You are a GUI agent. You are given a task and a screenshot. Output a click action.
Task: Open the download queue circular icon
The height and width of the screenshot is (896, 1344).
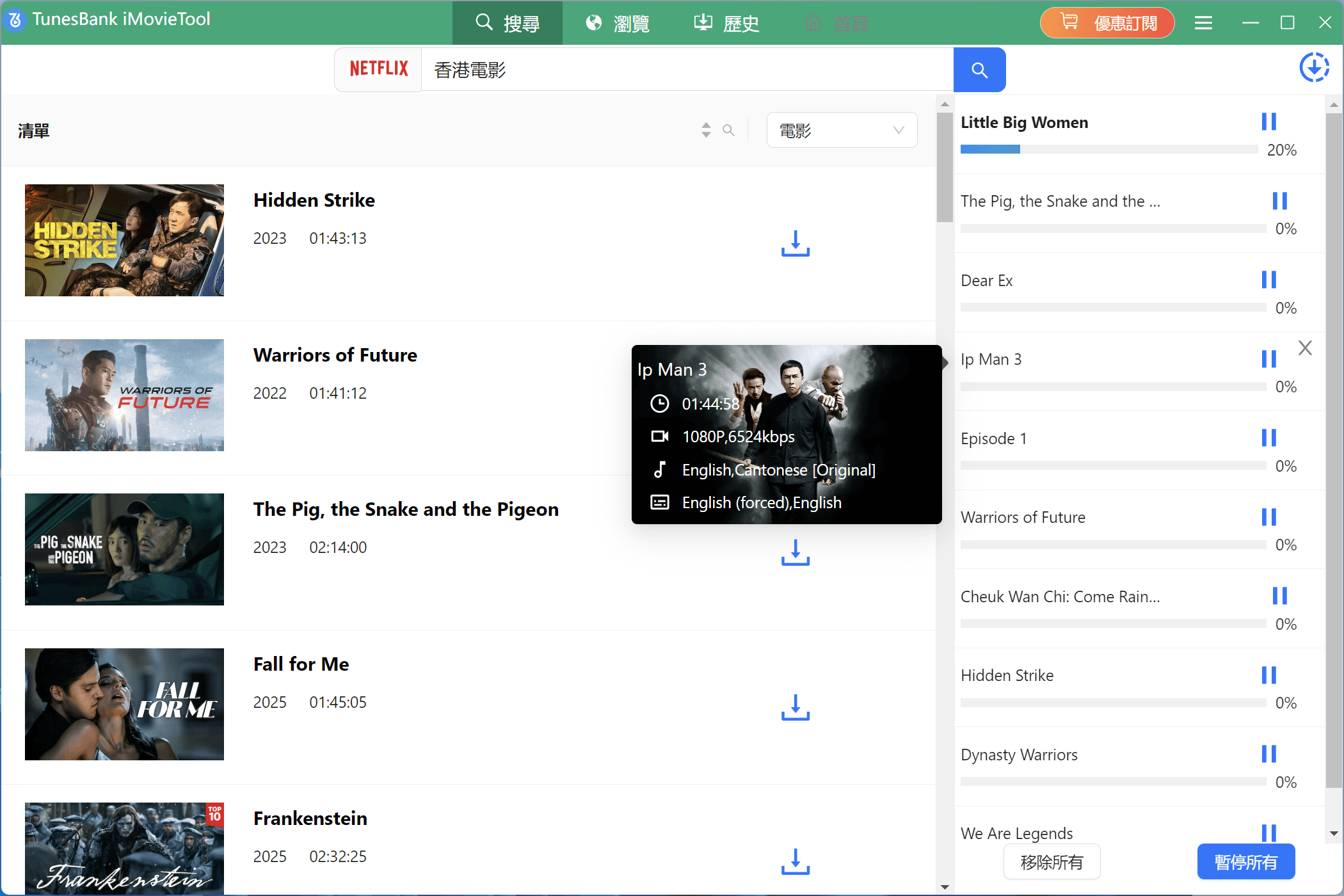tap(1314, 67)
